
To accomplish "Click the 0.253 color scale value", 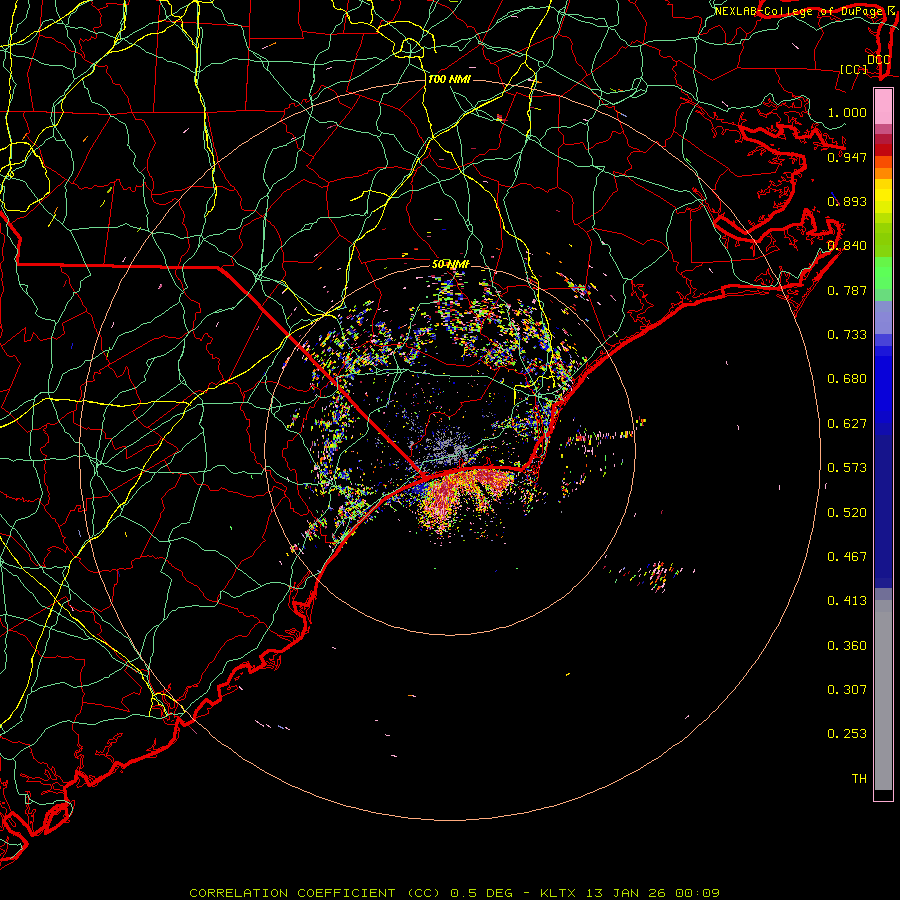I will 847,734.
